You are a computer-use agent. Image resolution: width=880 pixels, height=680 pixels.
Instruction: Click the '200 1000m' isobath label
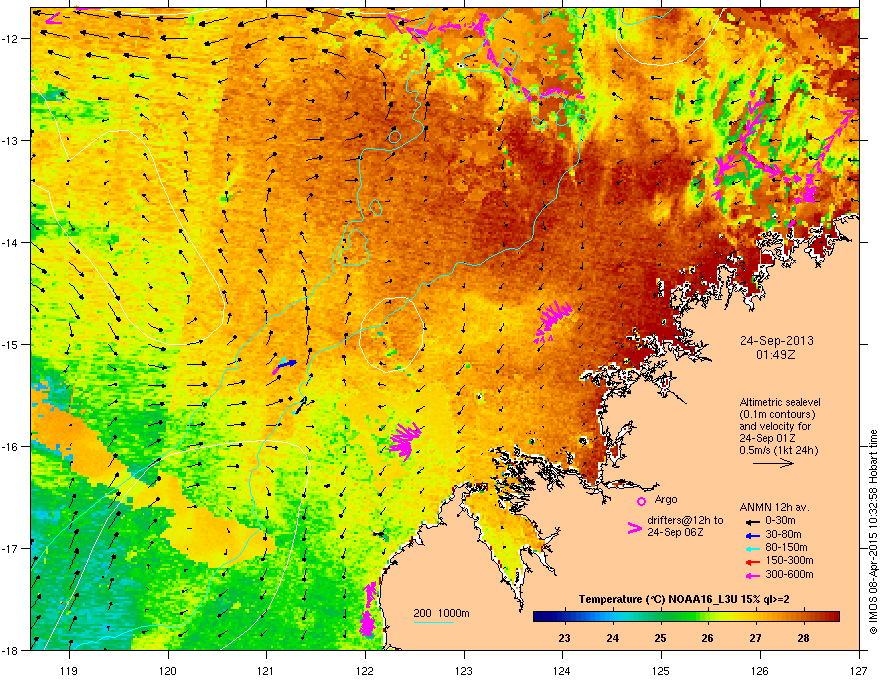tap(442, 613)
